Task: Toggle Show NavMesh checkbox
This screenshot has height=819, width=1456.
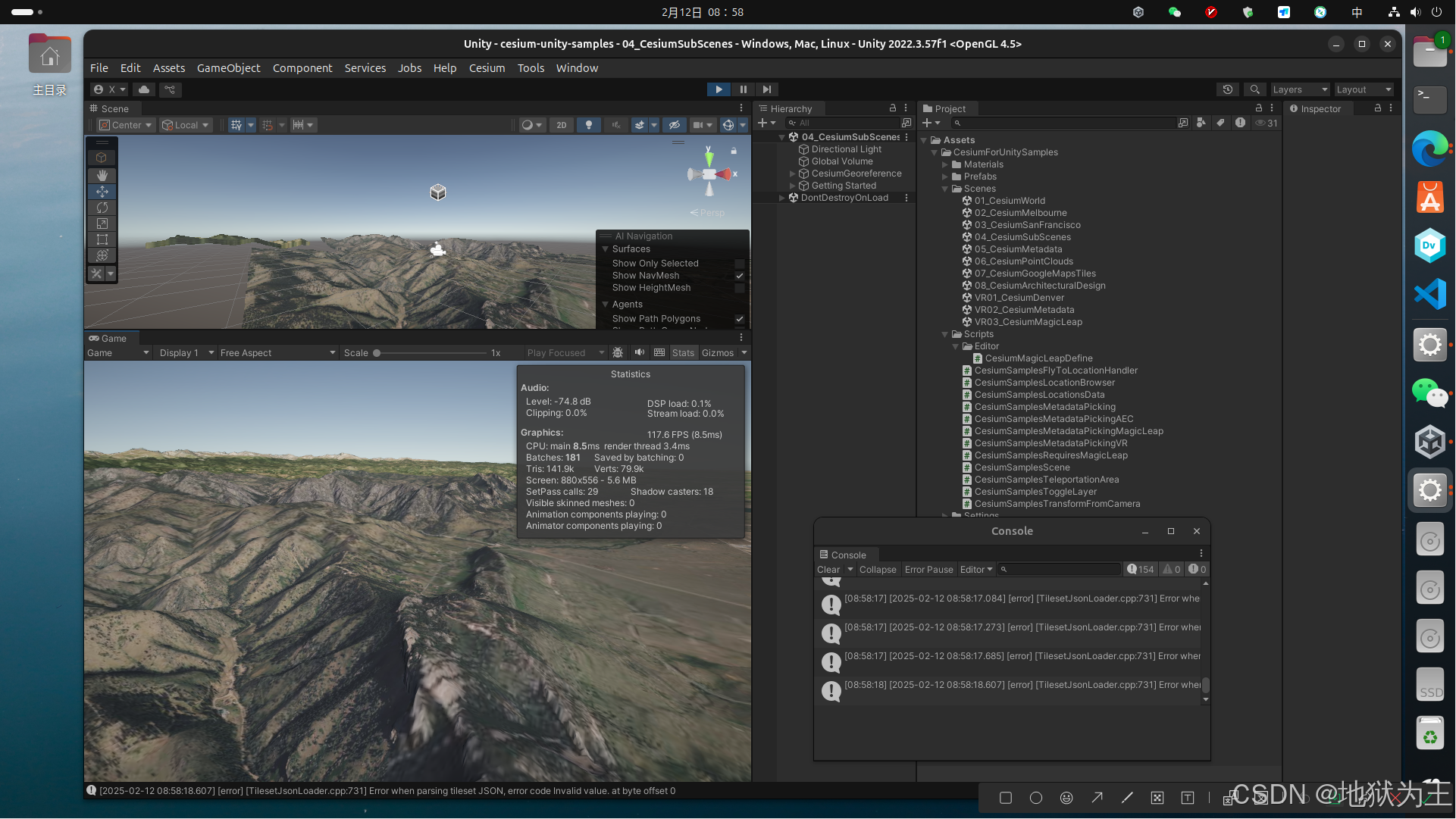Action: 738,275
